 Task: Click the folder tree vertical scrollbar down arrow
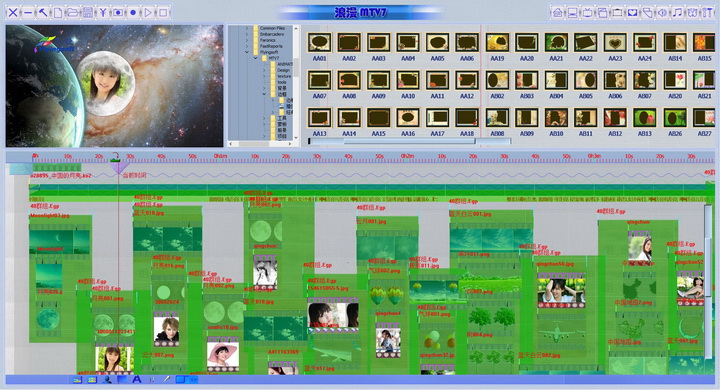296,138
